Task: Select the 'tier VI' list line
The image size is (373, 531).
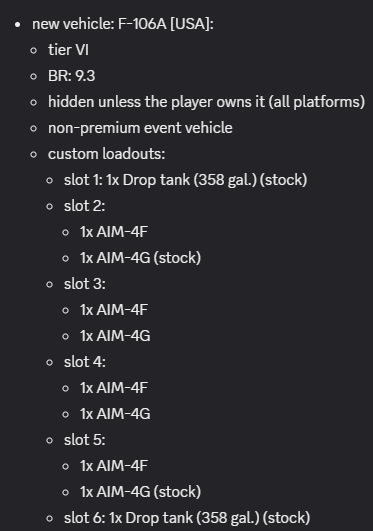Action: 68,50
